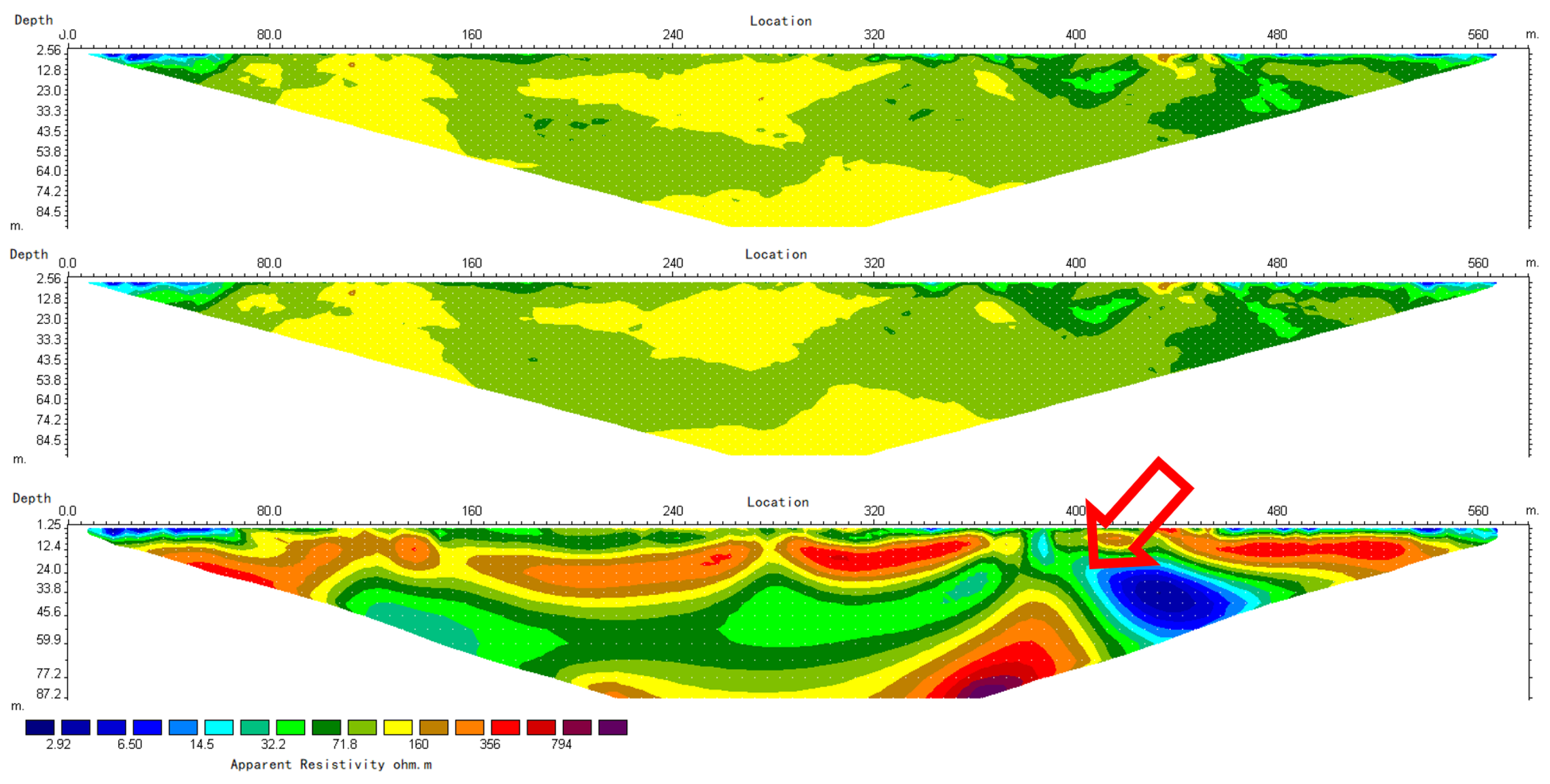Click the bright red legend swatch

pyautogui.click(x=505, y=727)
